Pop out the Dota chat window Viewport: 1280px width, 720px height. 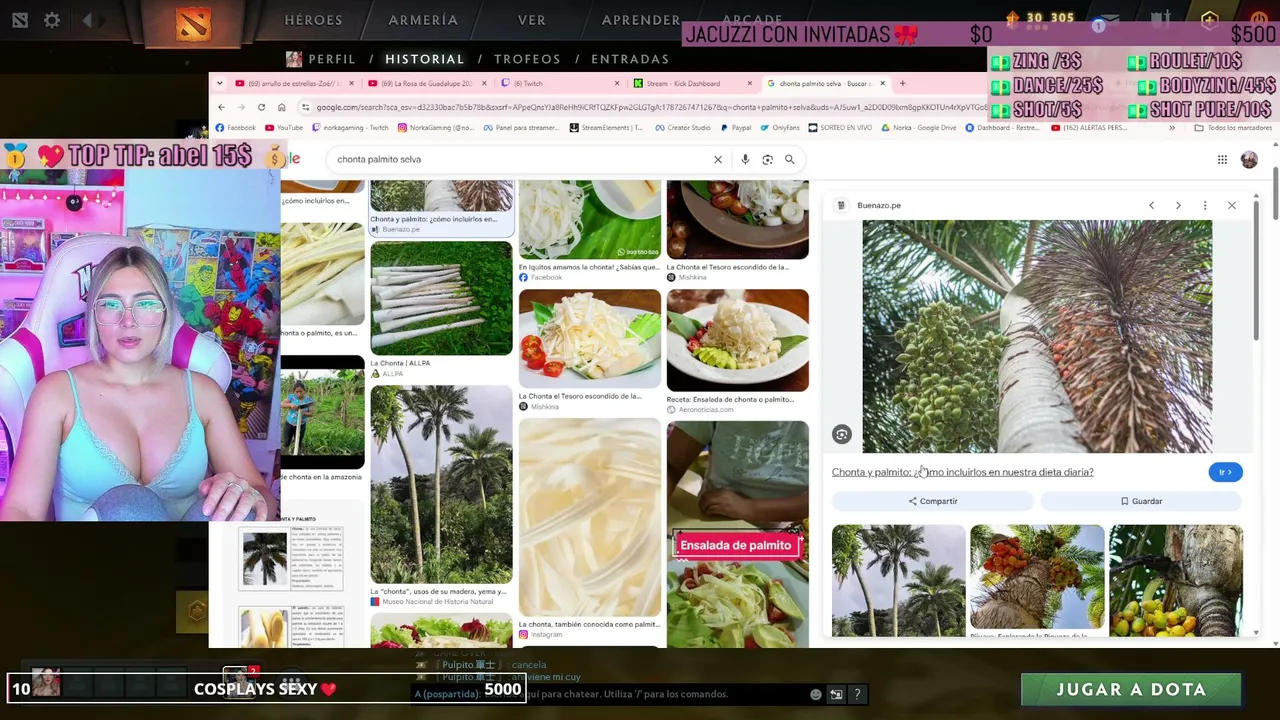(836, 694)
